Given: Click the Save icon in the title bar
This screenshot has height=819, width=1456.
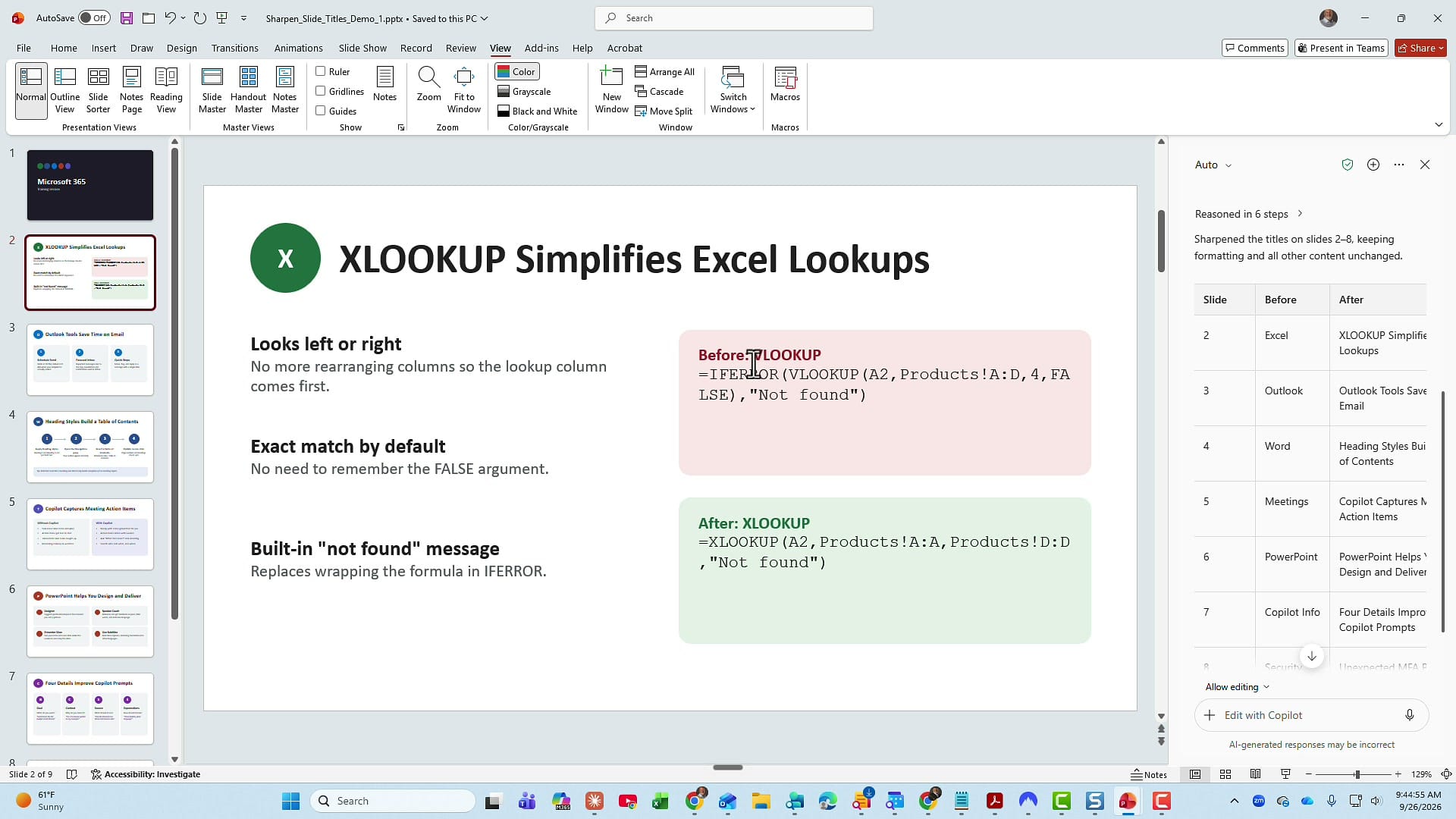Looking at the screenshot, I should 127,18.
